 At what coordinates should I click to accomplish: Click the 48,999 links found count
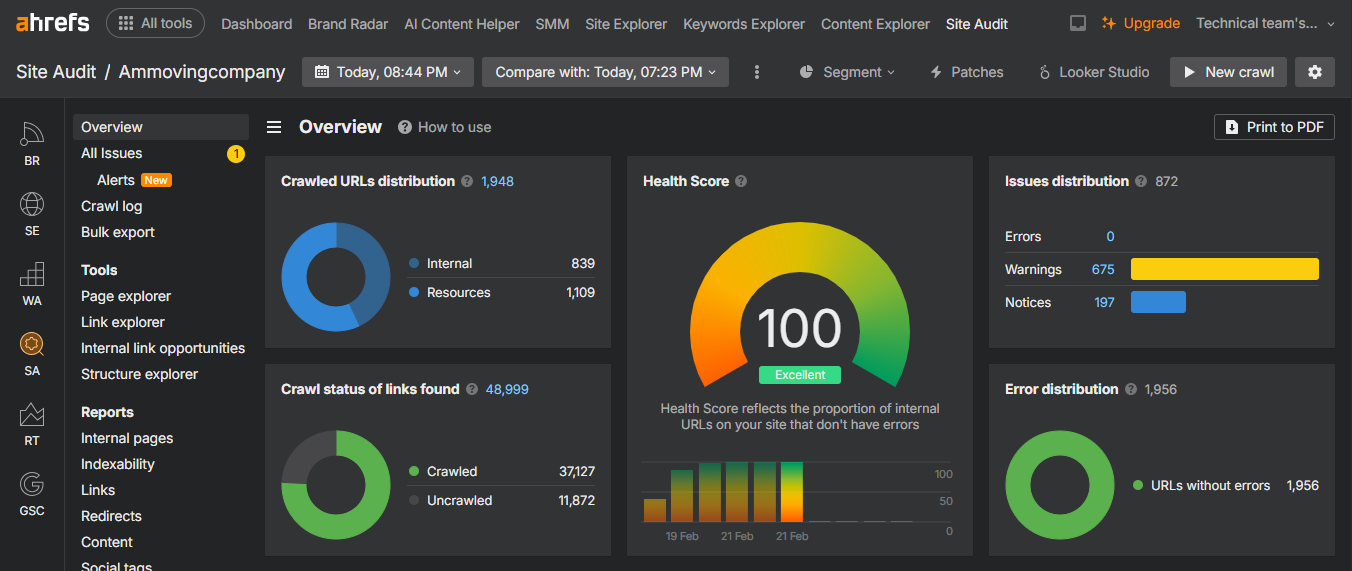[x=507, y=389]
